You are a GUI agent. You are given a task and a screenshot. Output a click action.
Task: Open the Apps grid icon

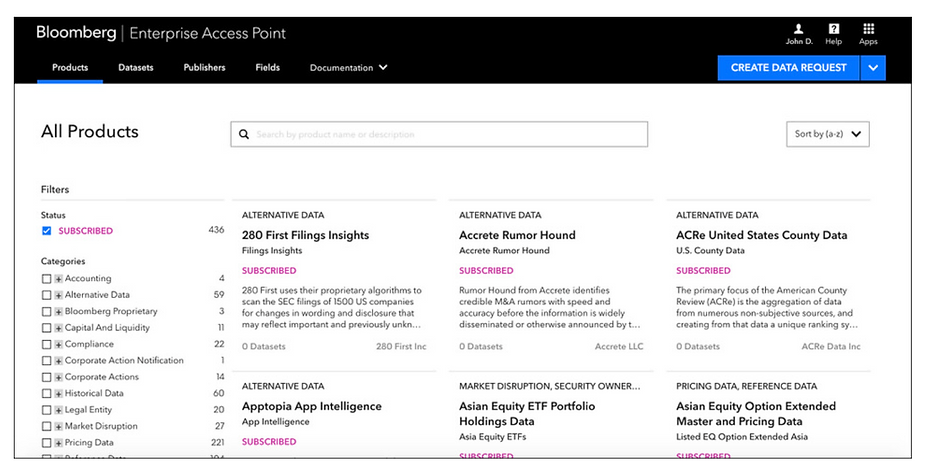coord(868,29)
